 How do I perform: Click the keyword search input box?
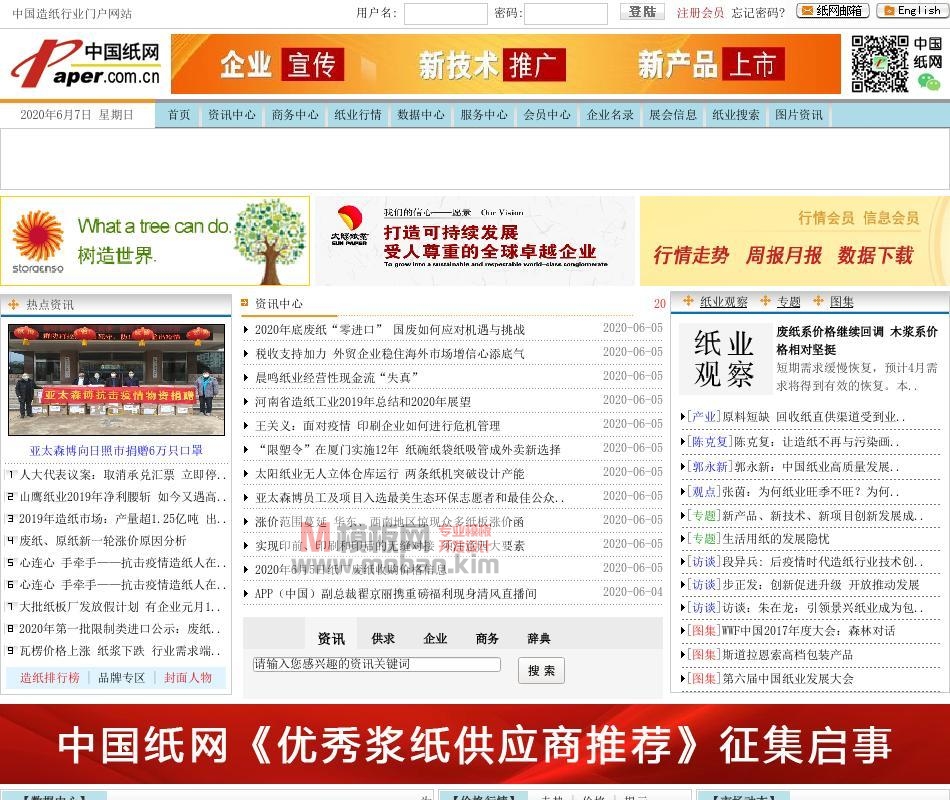point(377,664)
